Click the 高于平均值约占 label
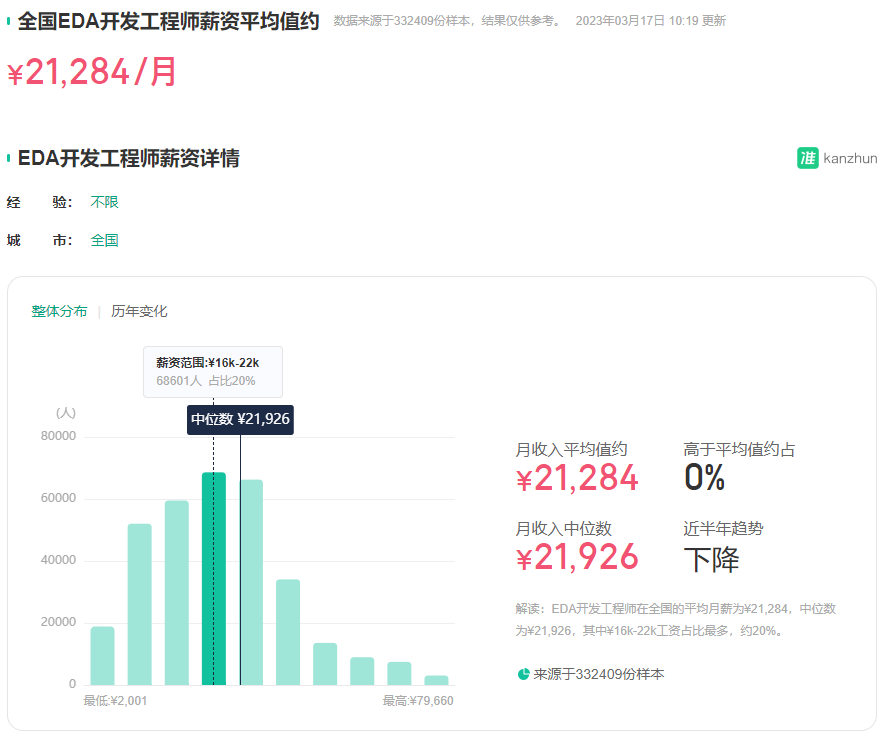 [739, 449]
